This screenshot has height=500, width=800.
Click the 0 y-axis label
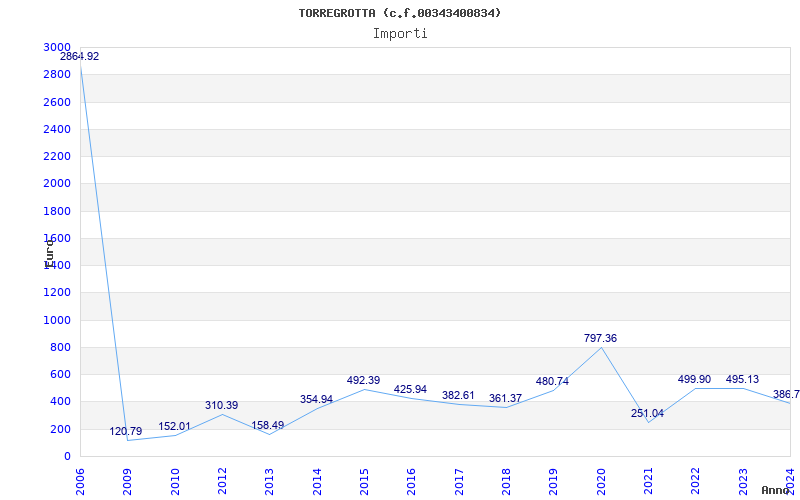(67, 457)
